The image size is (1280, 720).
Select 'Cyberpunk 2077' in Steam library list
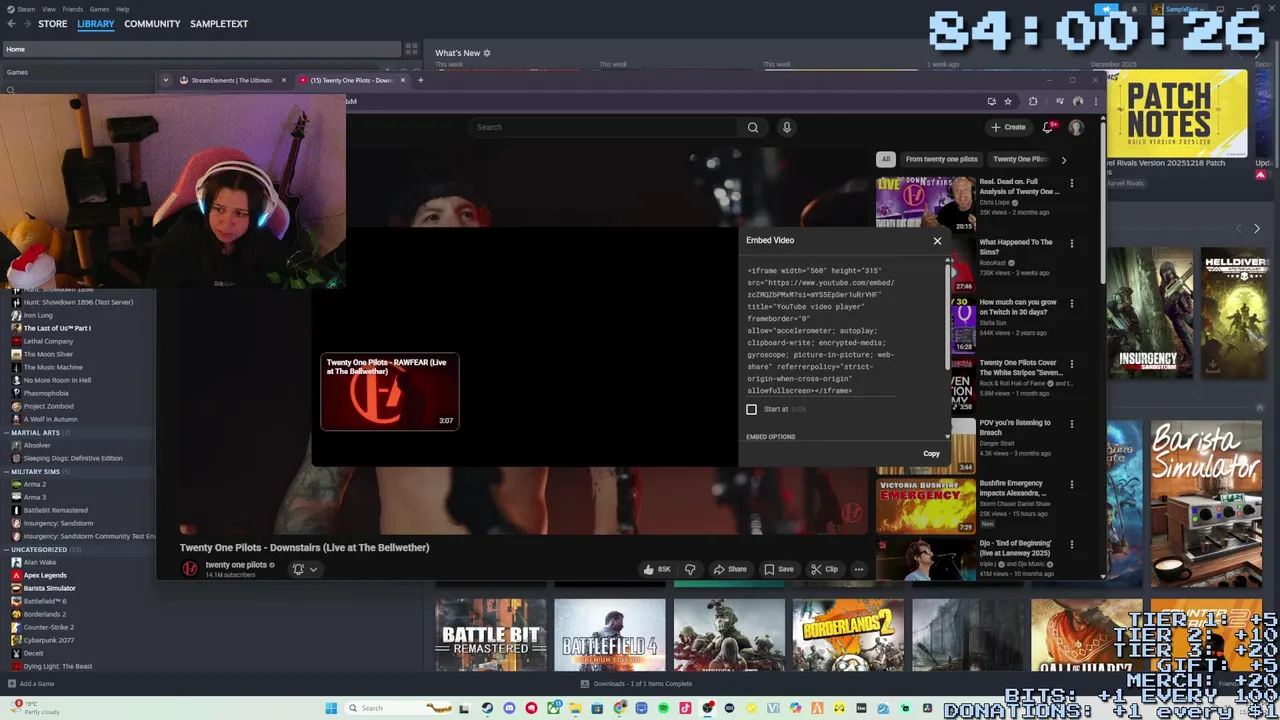pyautogui.click(x=48, y=640)
